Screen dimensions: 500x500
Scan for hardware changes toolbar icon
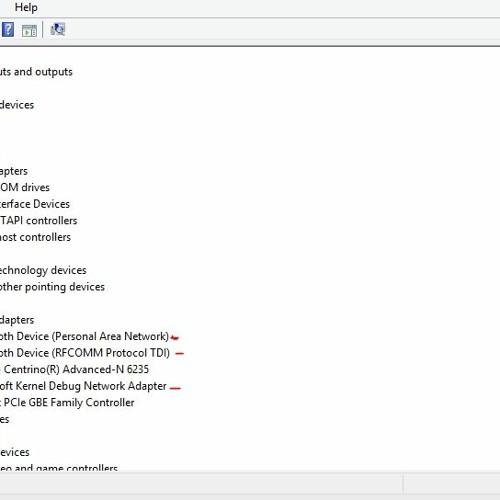(x=58, y=29)
